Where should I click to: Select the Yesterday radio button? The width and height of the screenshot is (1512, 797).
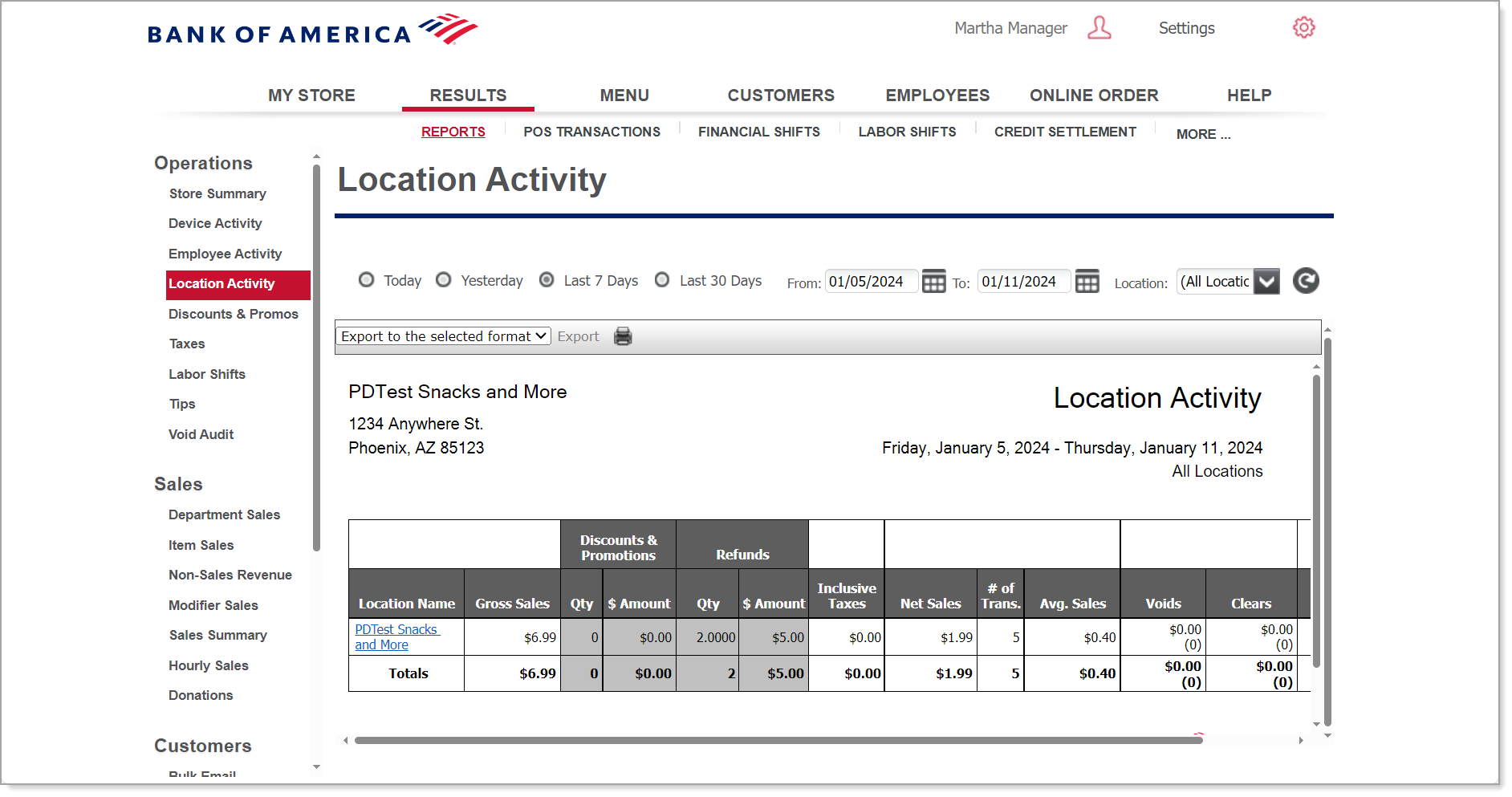coord(444,280)
